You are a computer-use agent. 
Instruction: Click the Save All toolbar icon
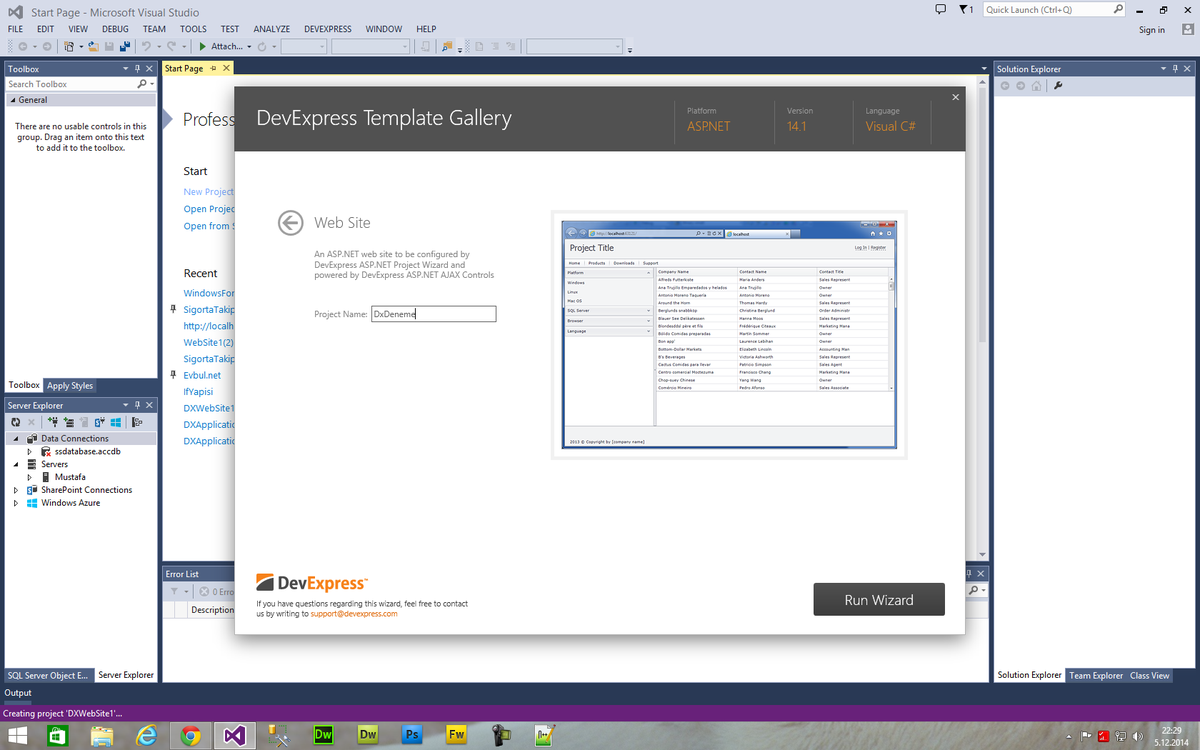[x=124, y=46]
